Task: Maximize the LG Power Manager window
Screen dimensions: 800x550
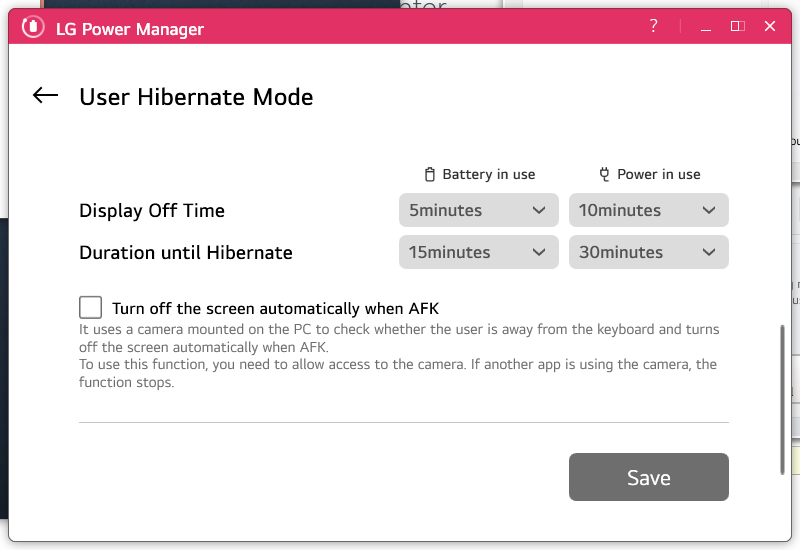Action: [737, 26]
